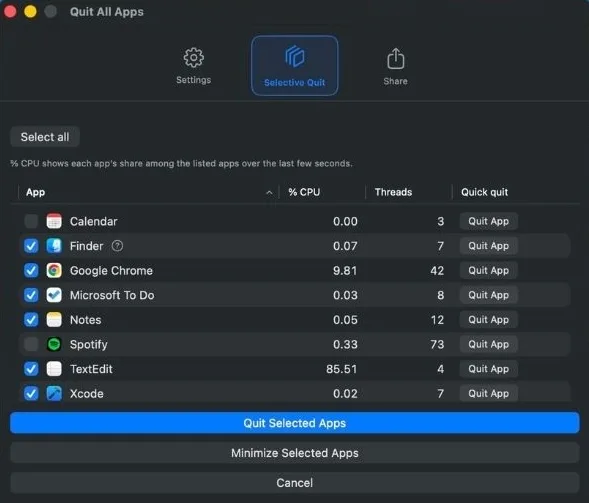Image resolution: width=589 pixels, height=503 pixels.
Task: Click Spotify's 73 threads value
Action: coord(437,344)
